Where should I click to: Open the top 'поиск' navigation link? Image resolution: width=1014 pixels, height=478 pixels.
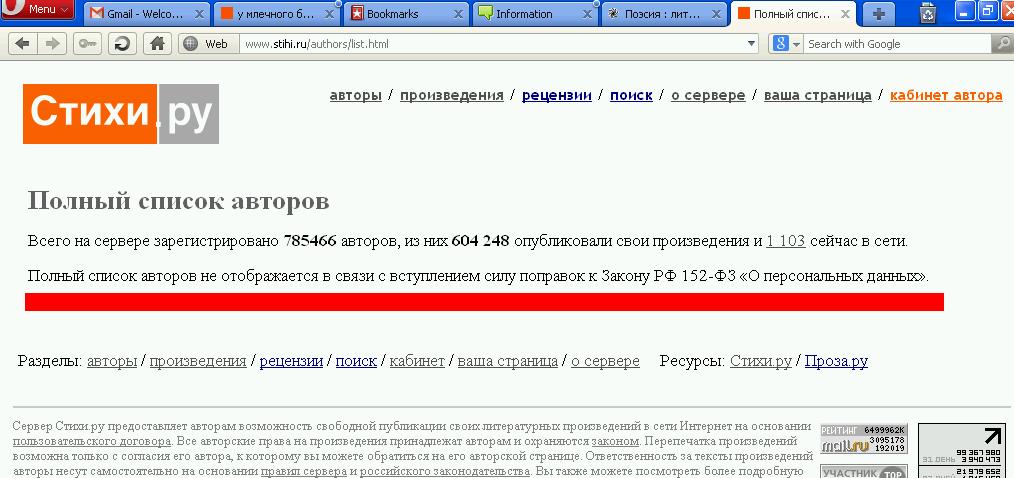[631, 95]
